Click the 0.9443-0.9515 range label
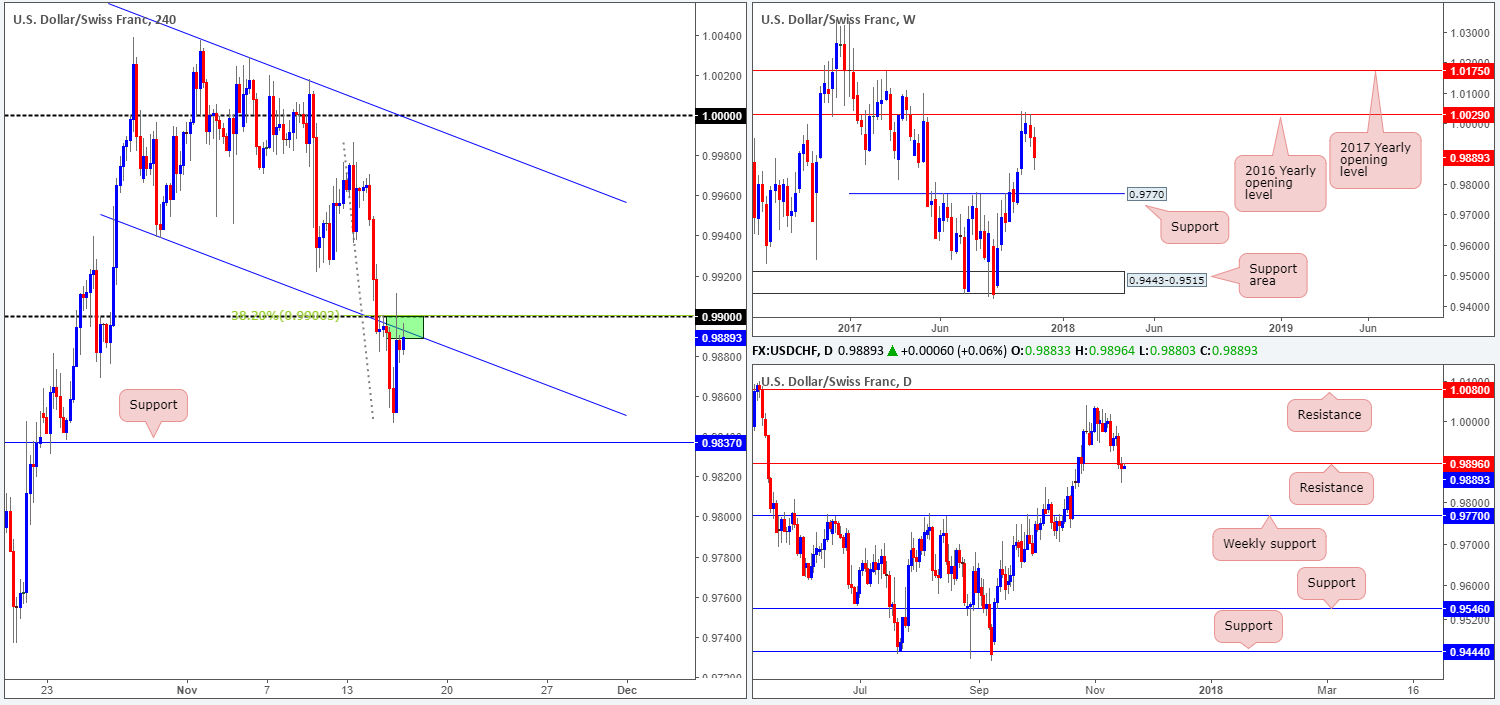This screenshot has width=1500, height=705. click(x=1166, y=281)
